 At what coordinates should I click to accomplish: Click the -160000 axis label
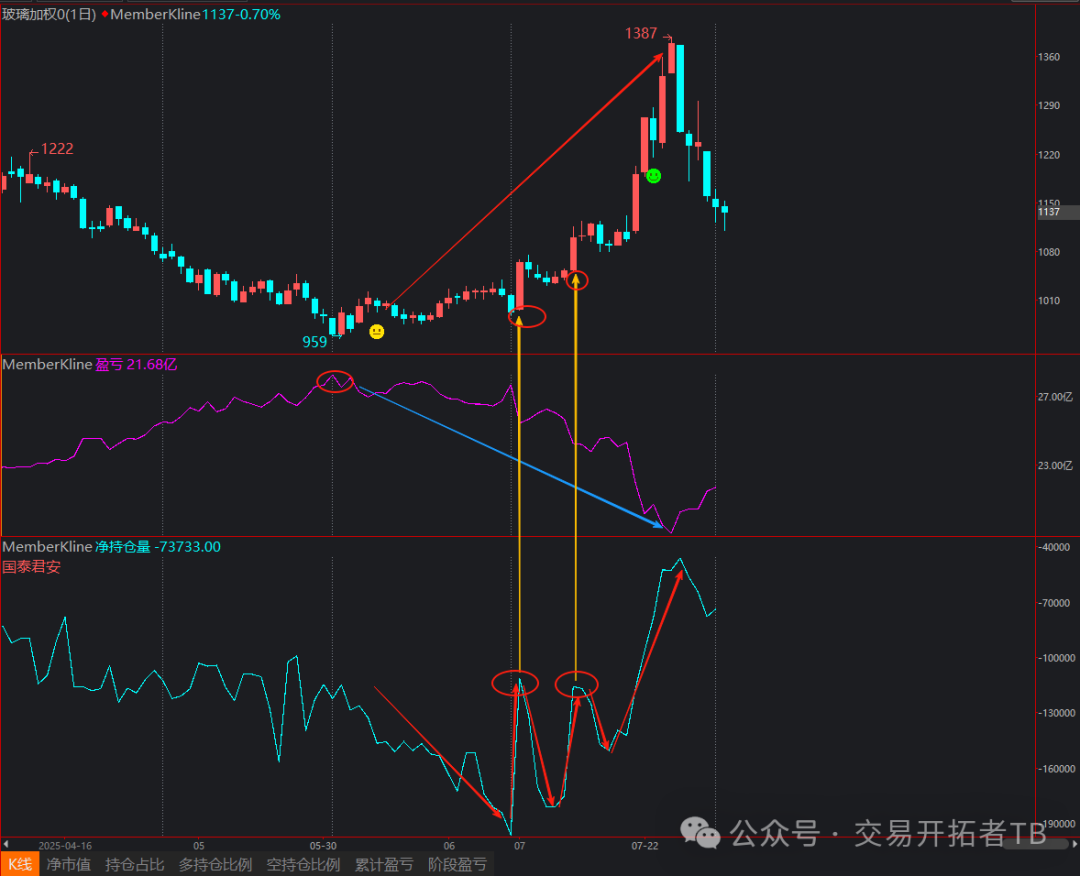(x=1057, y=769)
